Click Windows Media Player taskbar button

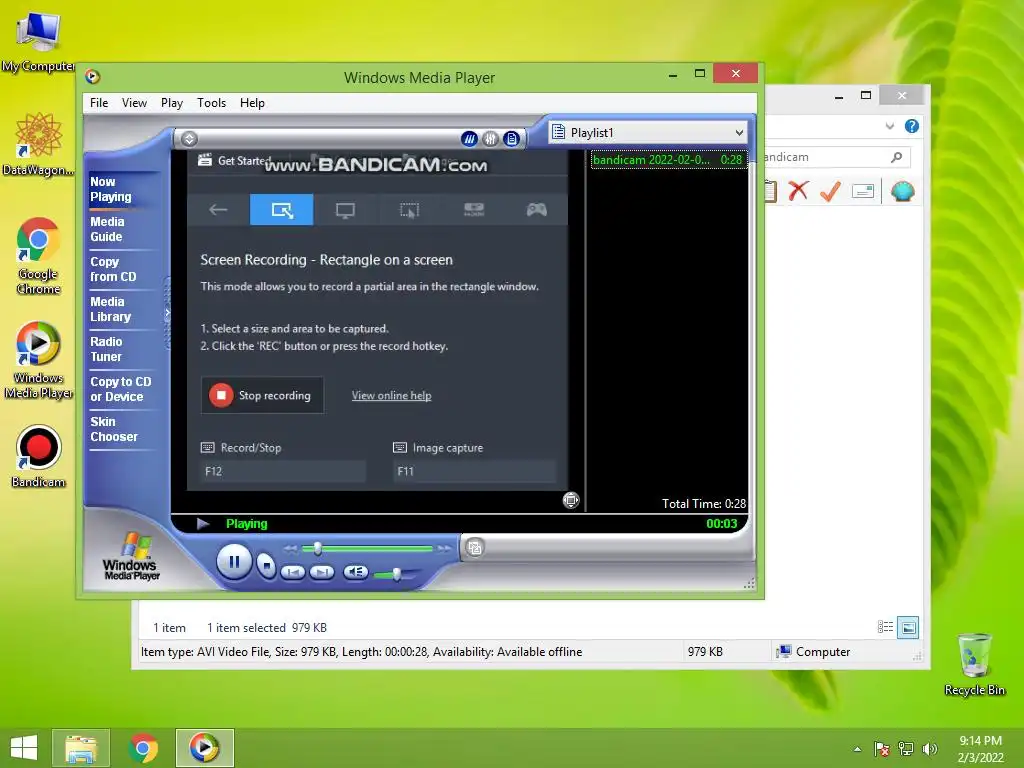pyautogui.click(x=204, y=748)
